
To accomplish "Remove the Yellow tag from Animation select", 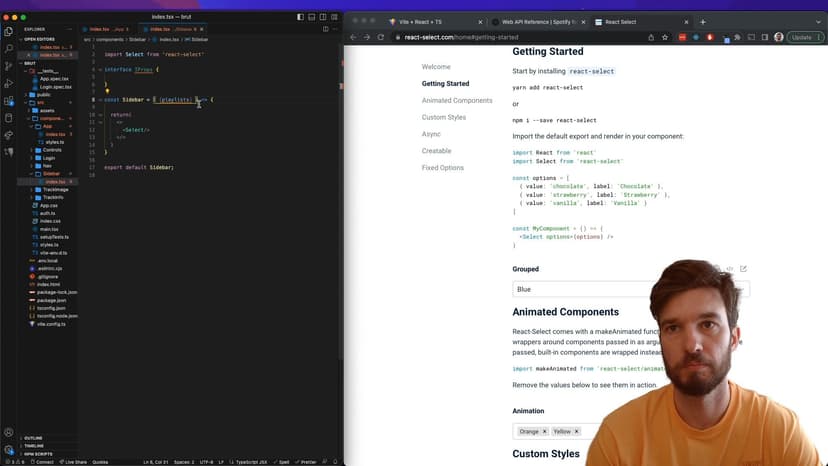I will [x=578, y=431].
